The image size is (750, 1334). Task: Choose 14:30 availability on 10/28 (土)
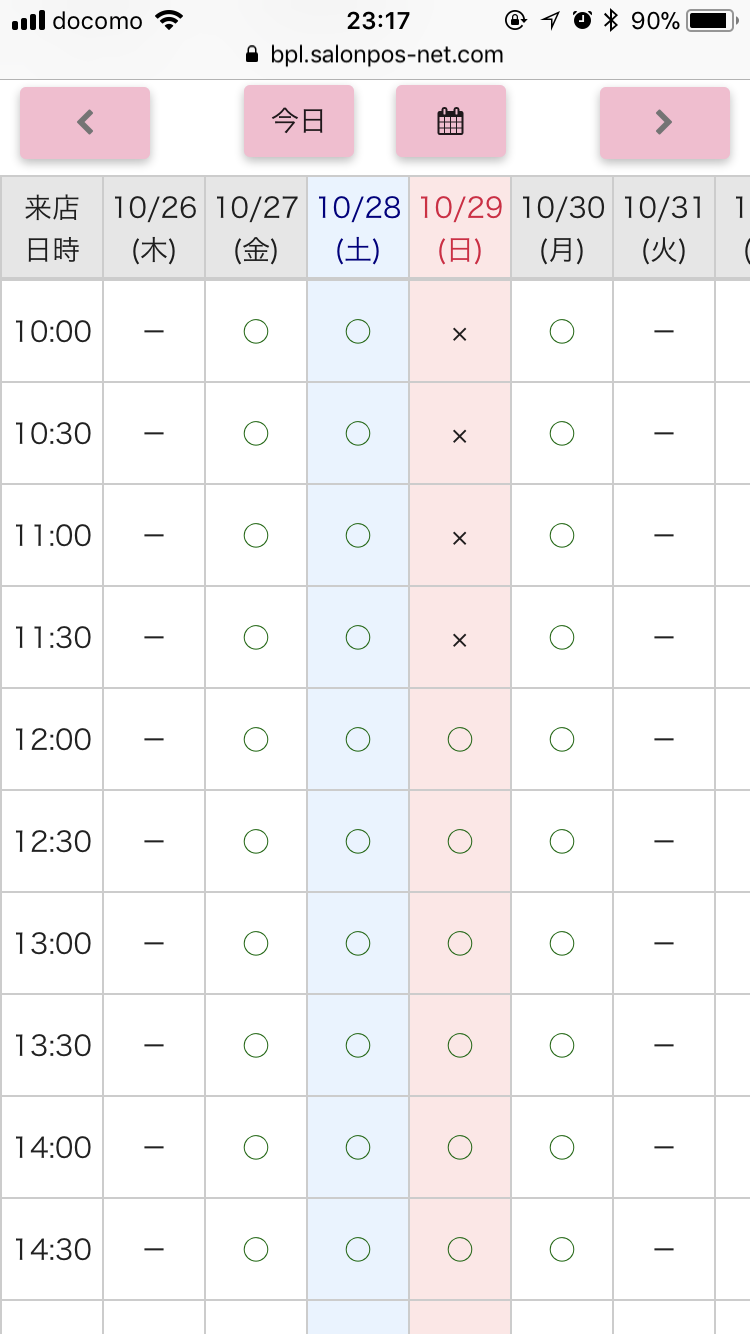(x=358, y=1249)
